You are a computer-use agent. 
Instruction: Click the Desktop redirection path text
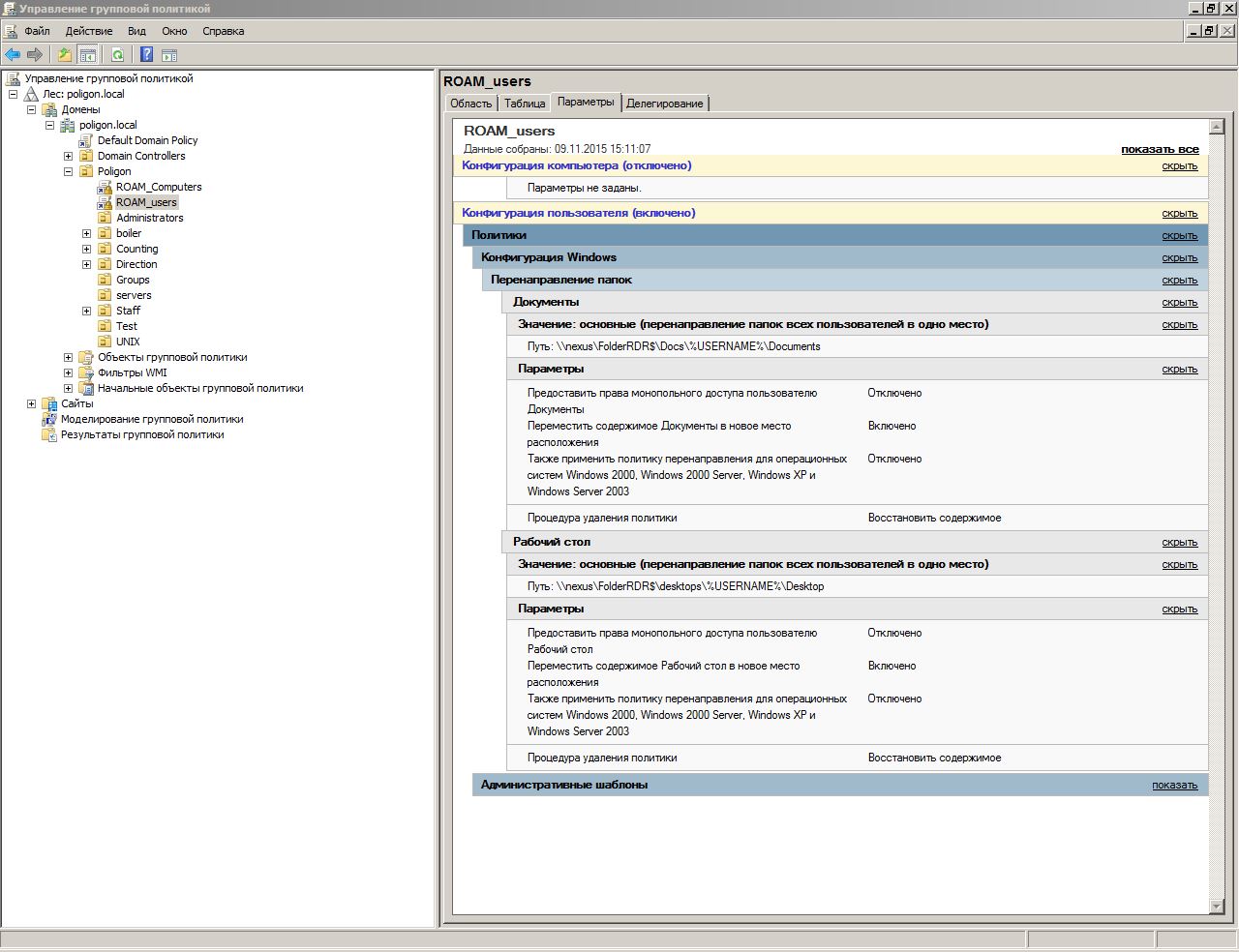click(x=676, y=586)
